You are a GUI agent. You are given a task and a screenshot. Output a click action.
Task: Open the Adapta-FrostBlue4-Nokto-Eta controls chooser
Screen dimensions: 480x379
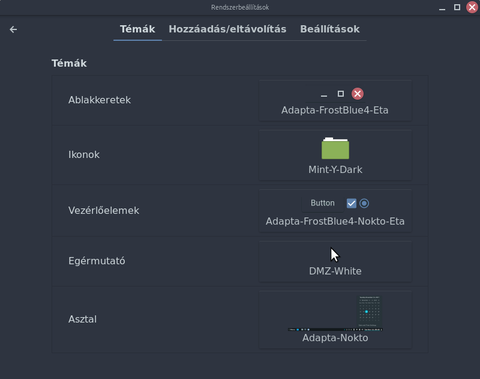pyautogui.click(x=335, y=211)
